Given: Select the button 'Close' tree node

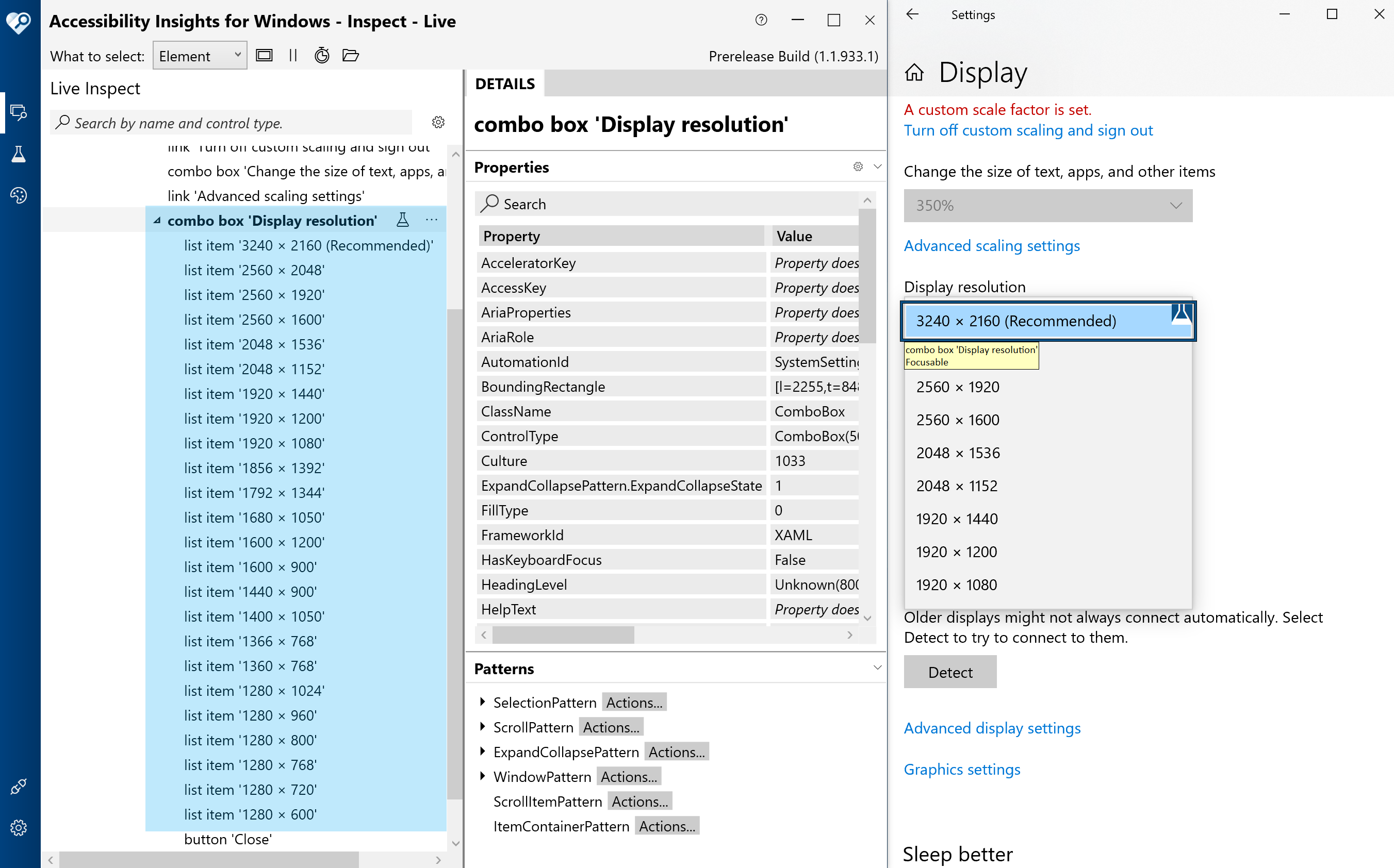Looking at the screenshot, I should pyautogui.click(x=228, y=839).
